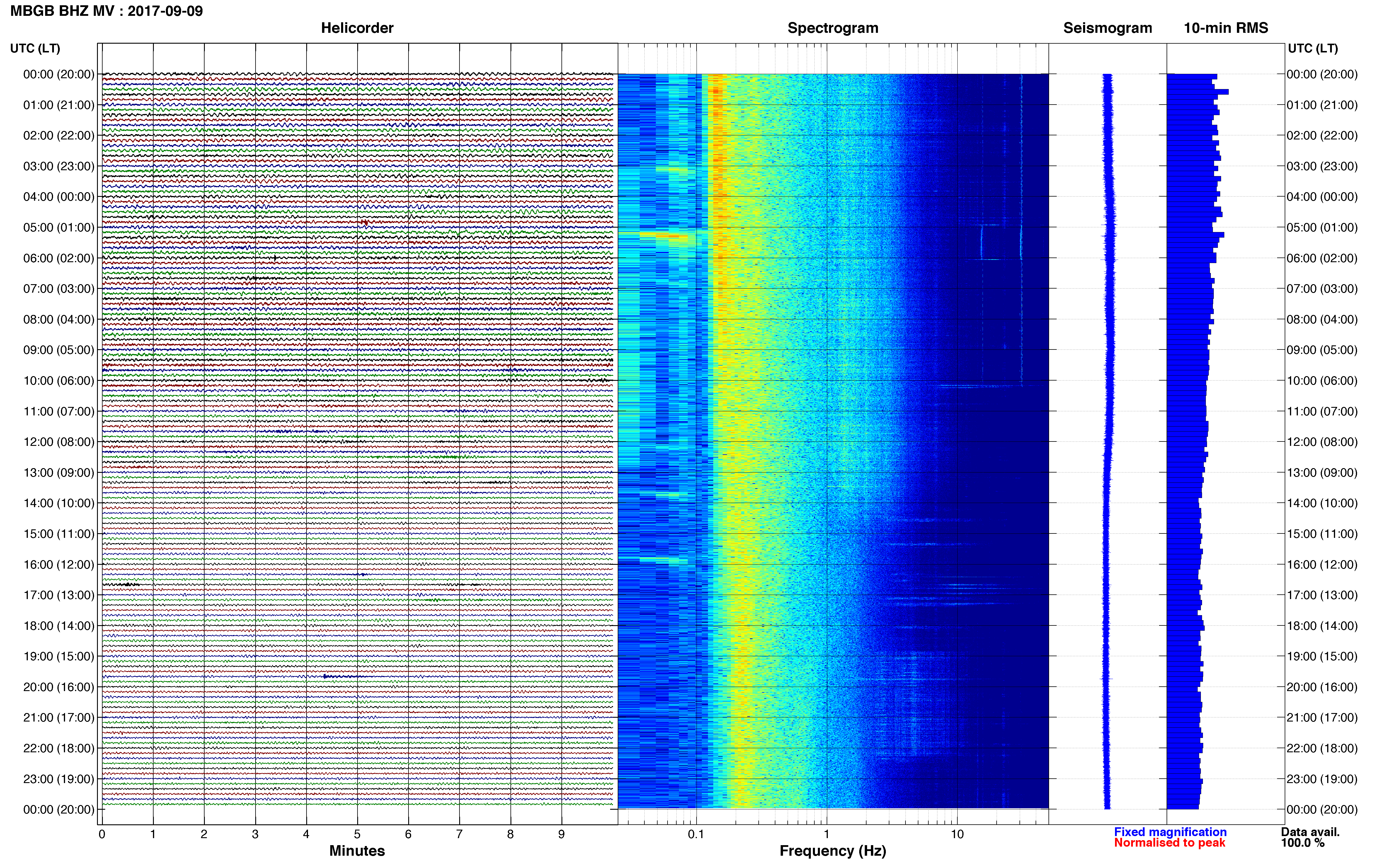This screenshot has width=1389, height=868.
Task: Click the left '20:00 (16:00)' time label
Action: tap(59, 687)
